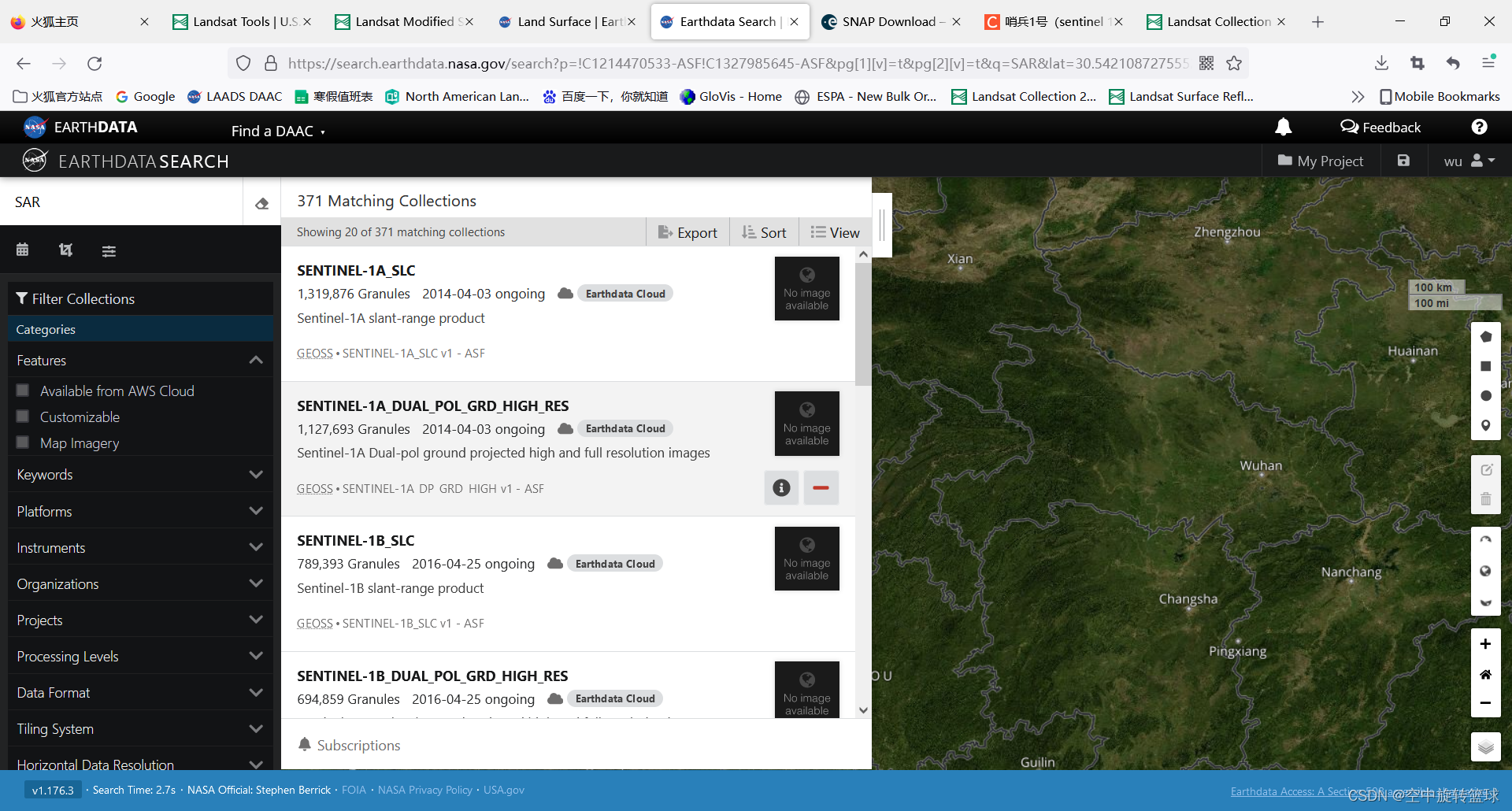Open View menu for collections

coord(836,232)
